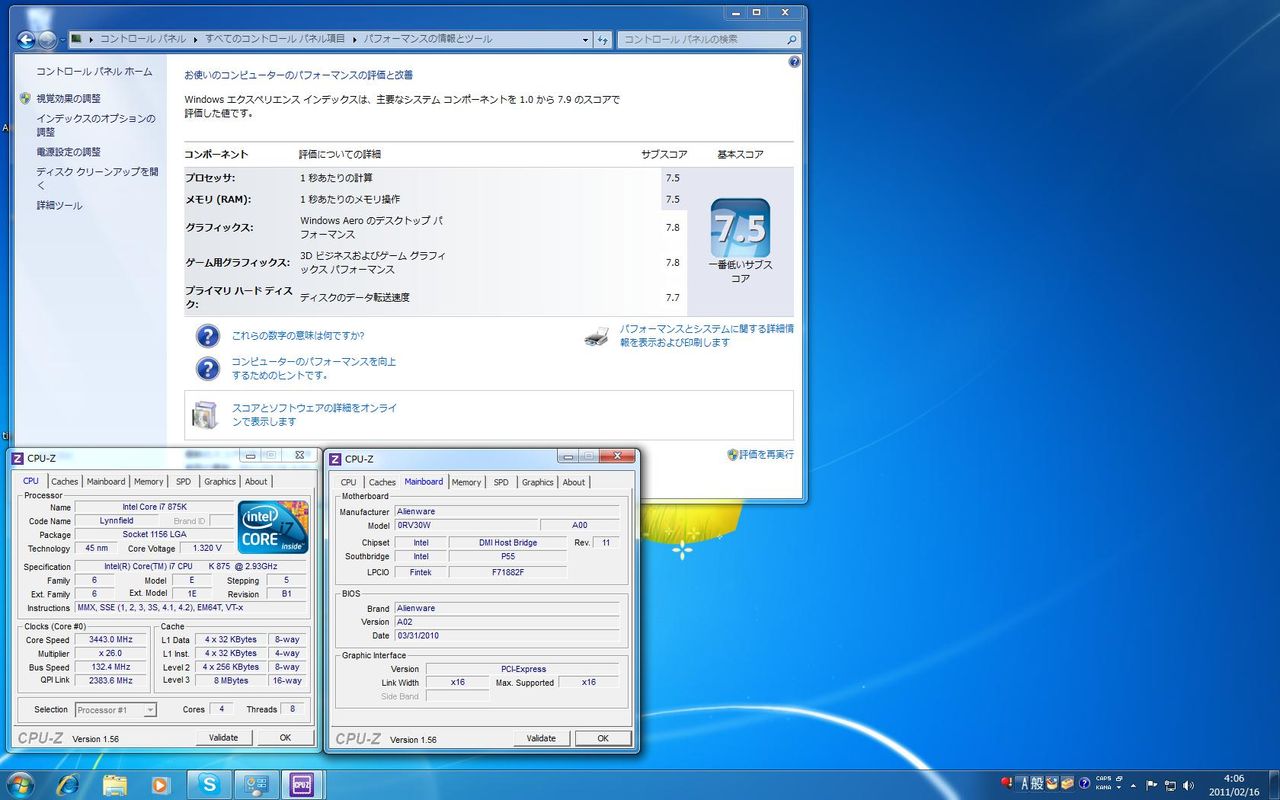Click OK in the left CPU-Z window
This screenshot has height=800, width=1280.
285,738
